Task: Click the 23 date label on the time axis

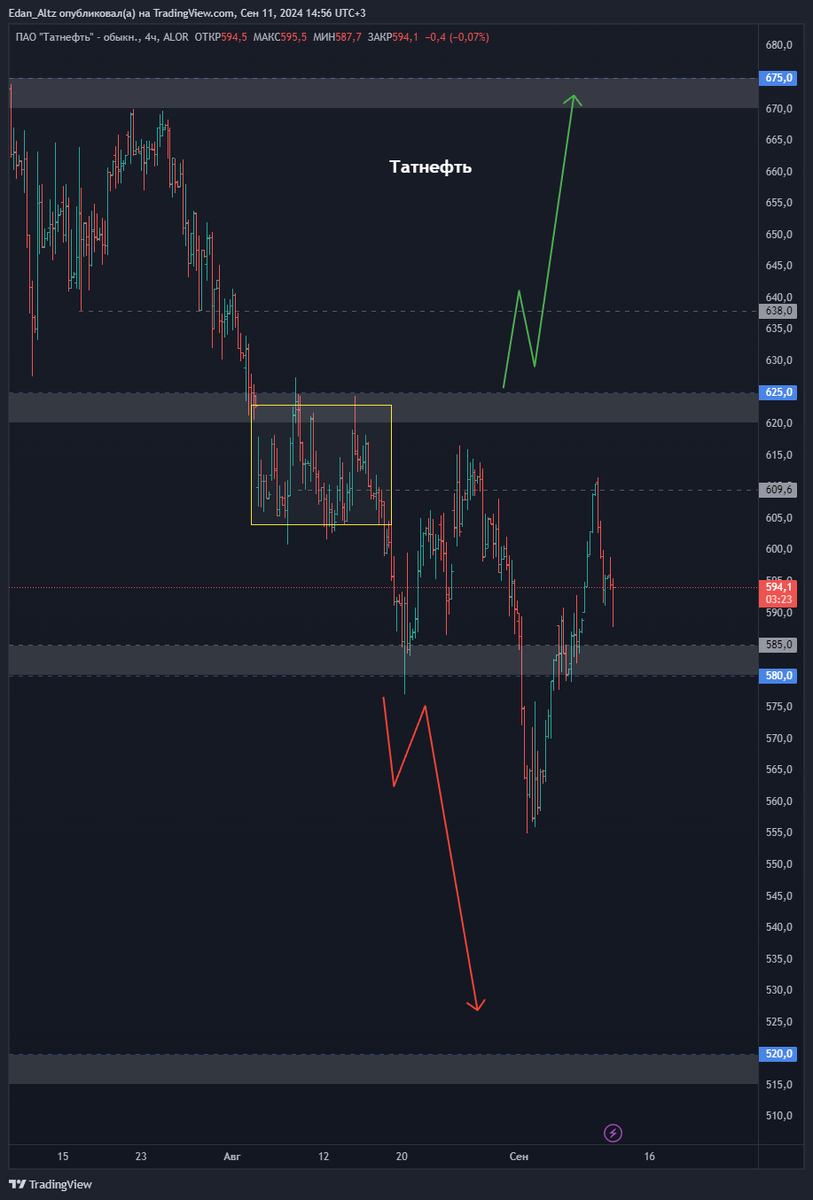Action: click(141, 1156)
